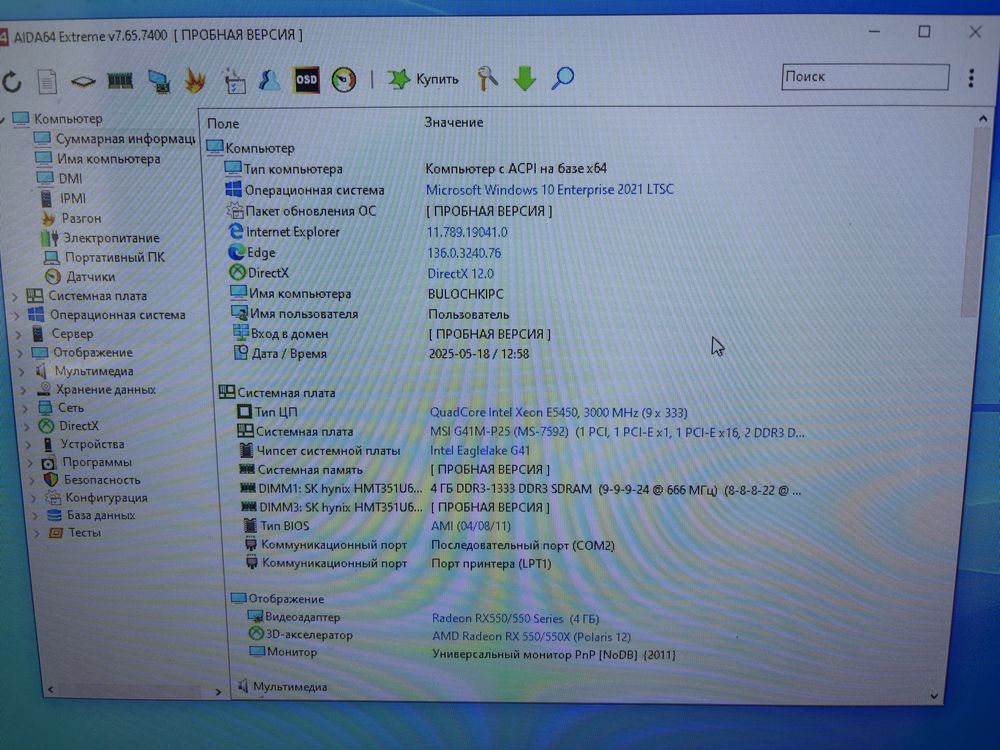The image size is (1000, 750).
Task: Open the preferences wrench toolbar icon
Action: (x=487, y=78)
